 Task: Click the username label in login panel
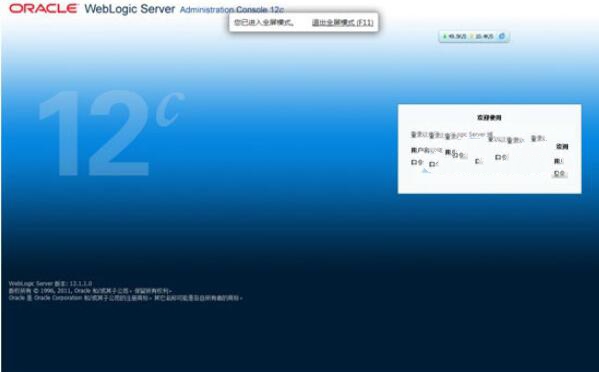[x=419, y=150]
